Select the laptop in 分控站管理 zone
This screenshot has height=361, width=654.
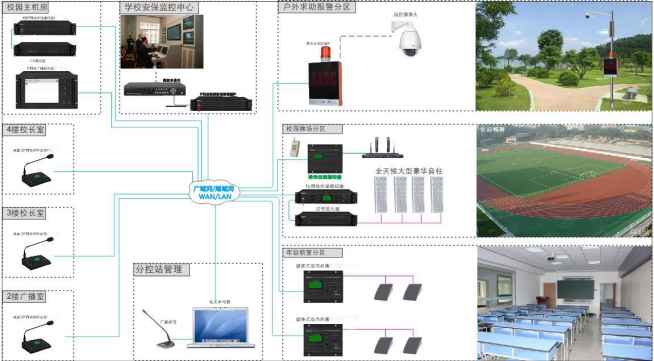[221, 328]
